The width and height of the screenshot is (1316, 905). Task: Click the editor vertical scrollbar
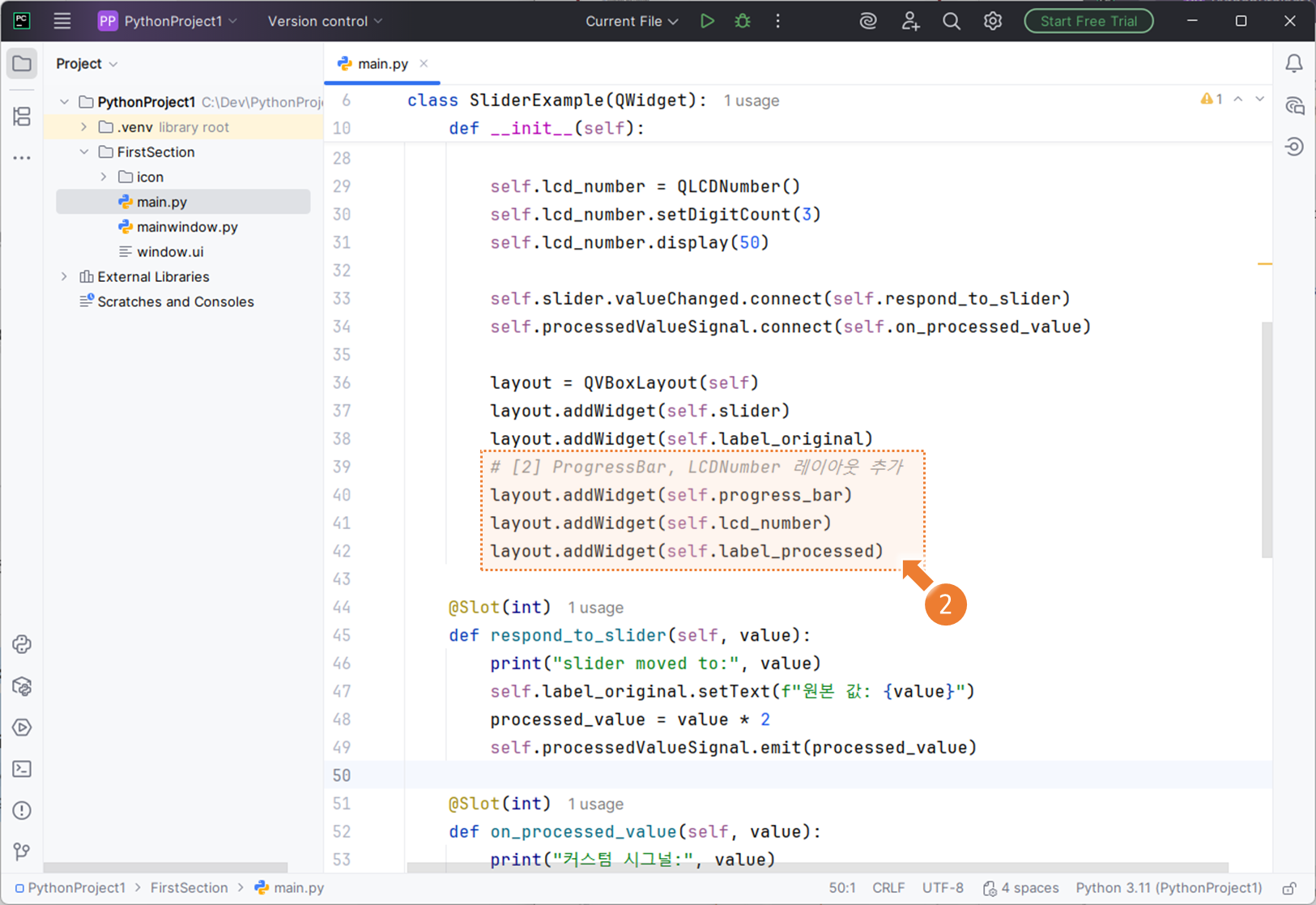1267,440
